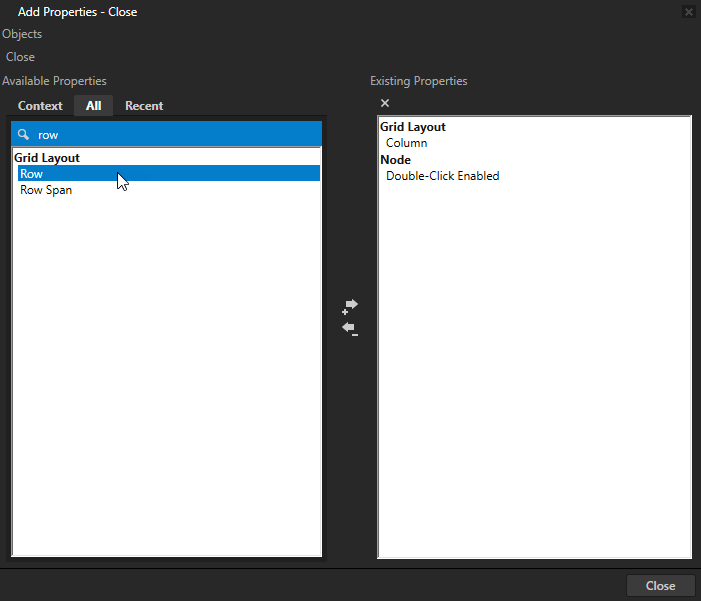Click Grid Layout group in Existing Properties
Screen dimensions: 701x601
pos(413,127)
